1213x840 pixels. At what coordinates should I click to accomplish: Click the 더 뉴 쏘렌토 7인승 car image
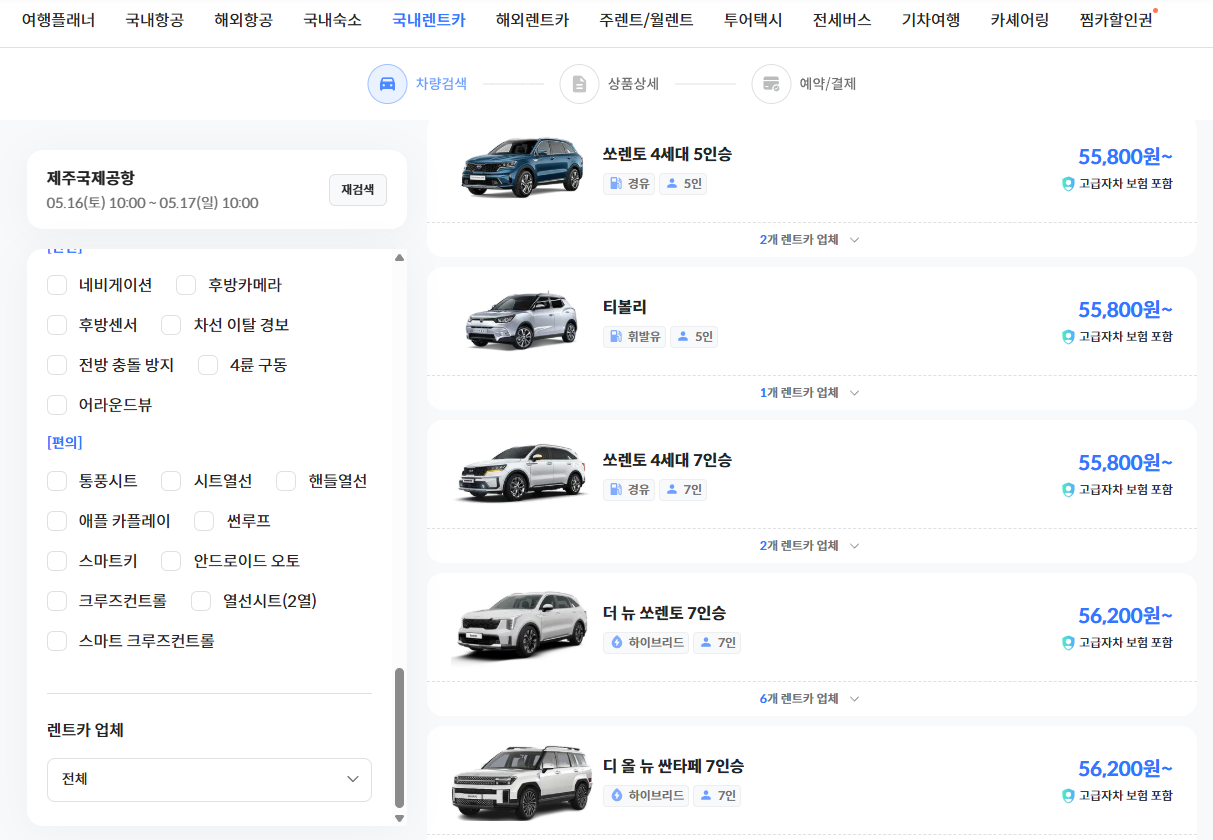[520, 626]
